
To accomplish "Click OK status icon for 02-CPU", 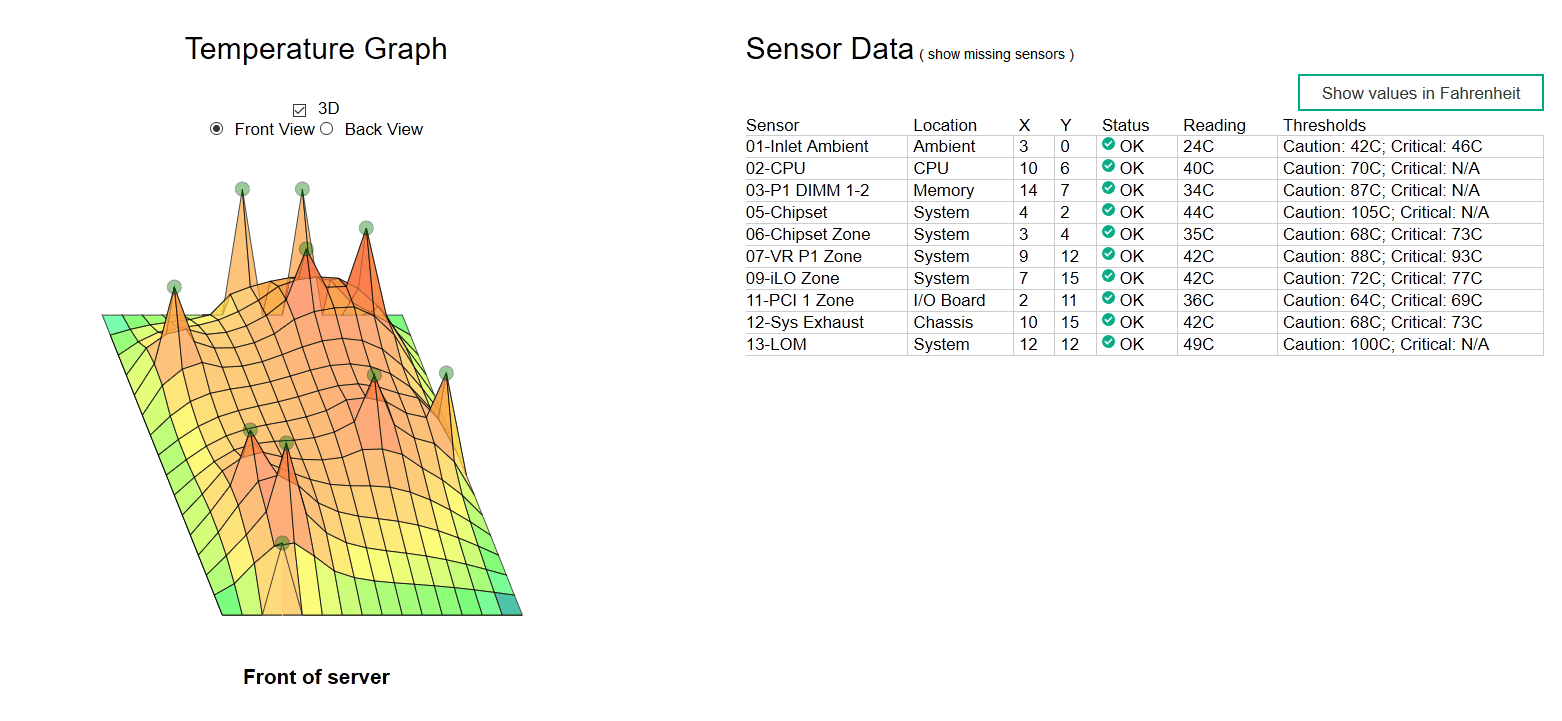I will pos(1108,167).
